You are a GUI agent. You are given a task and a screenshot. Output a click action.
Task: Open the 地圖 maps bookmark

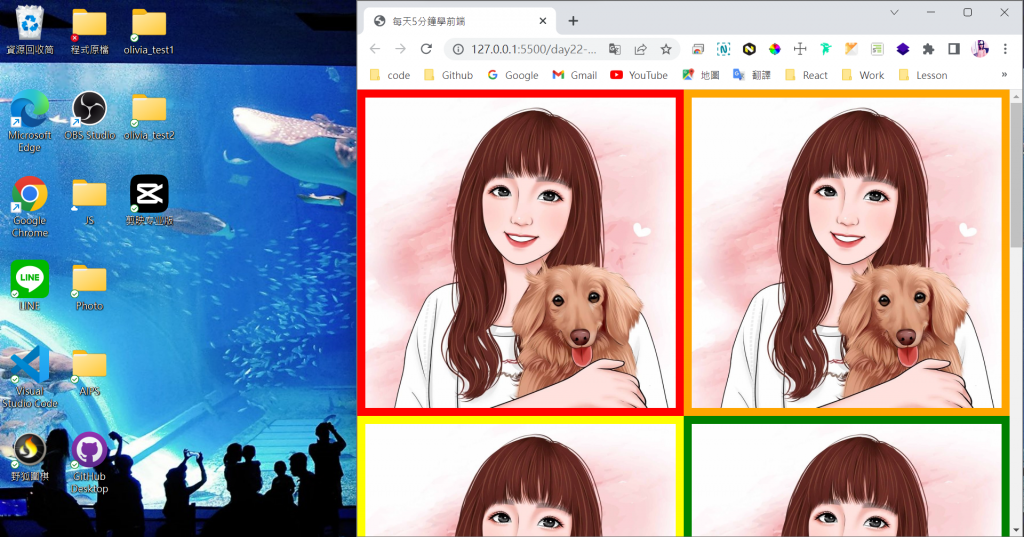tap(701, 75)
